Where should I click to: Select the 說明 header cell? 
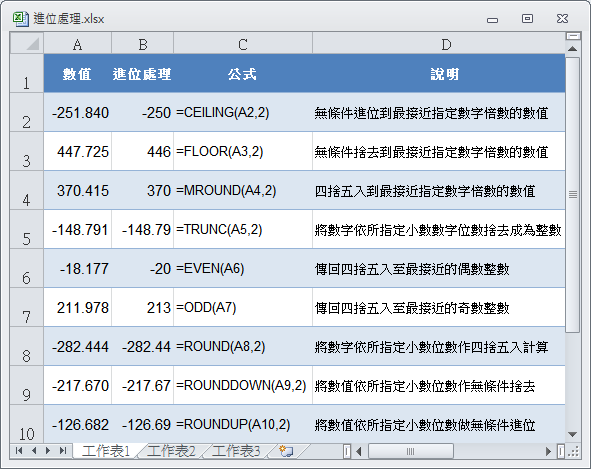pos(439,73)
